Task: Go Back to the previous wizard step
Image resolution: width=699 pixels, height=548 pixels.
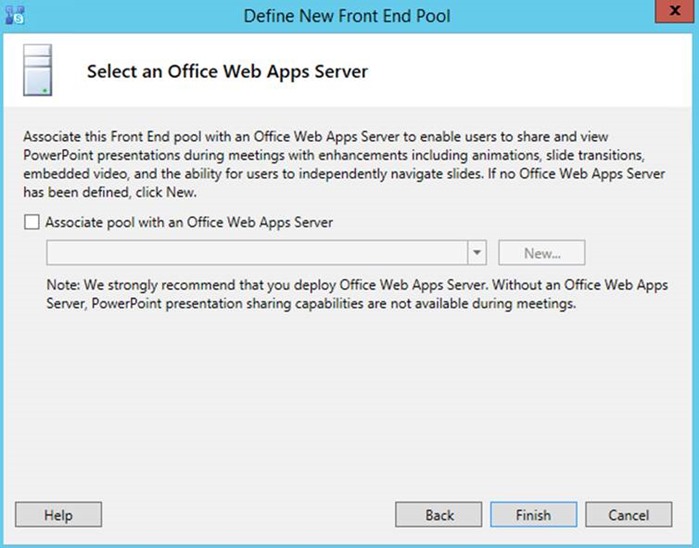Action: point(439,515)
